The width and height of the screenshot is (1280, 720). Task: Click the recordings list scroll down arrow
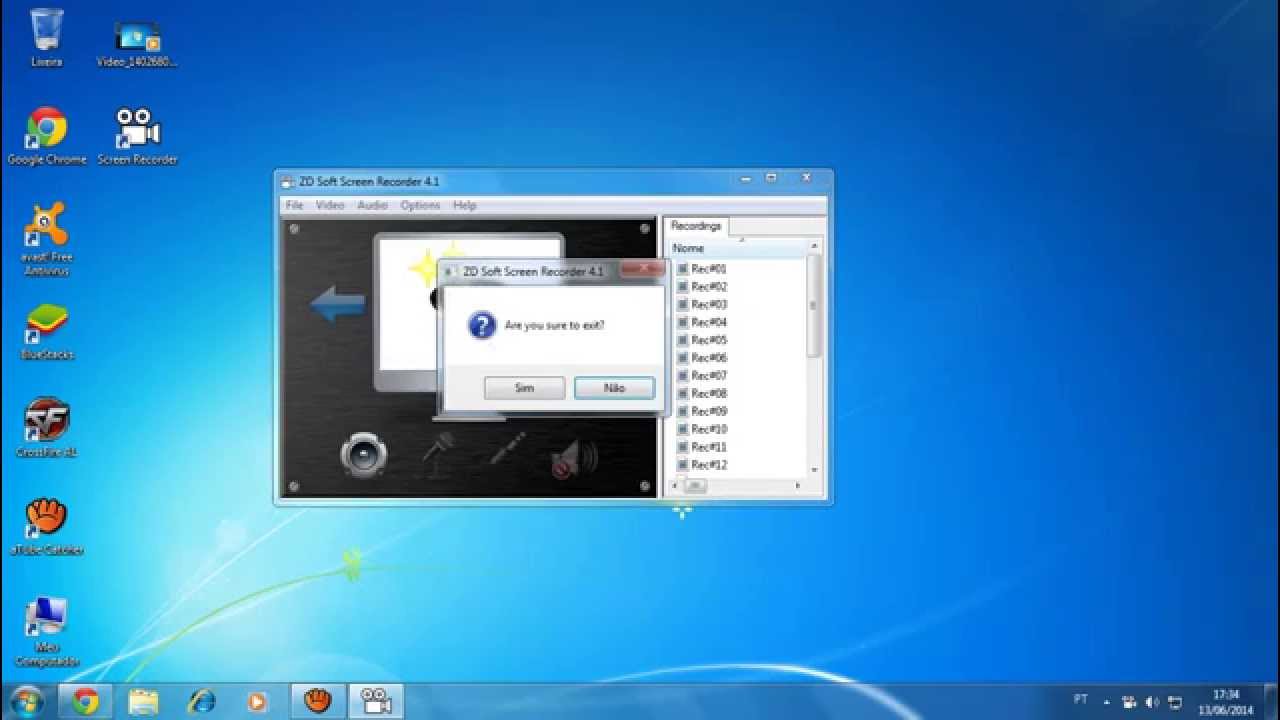tap(814, 469)
